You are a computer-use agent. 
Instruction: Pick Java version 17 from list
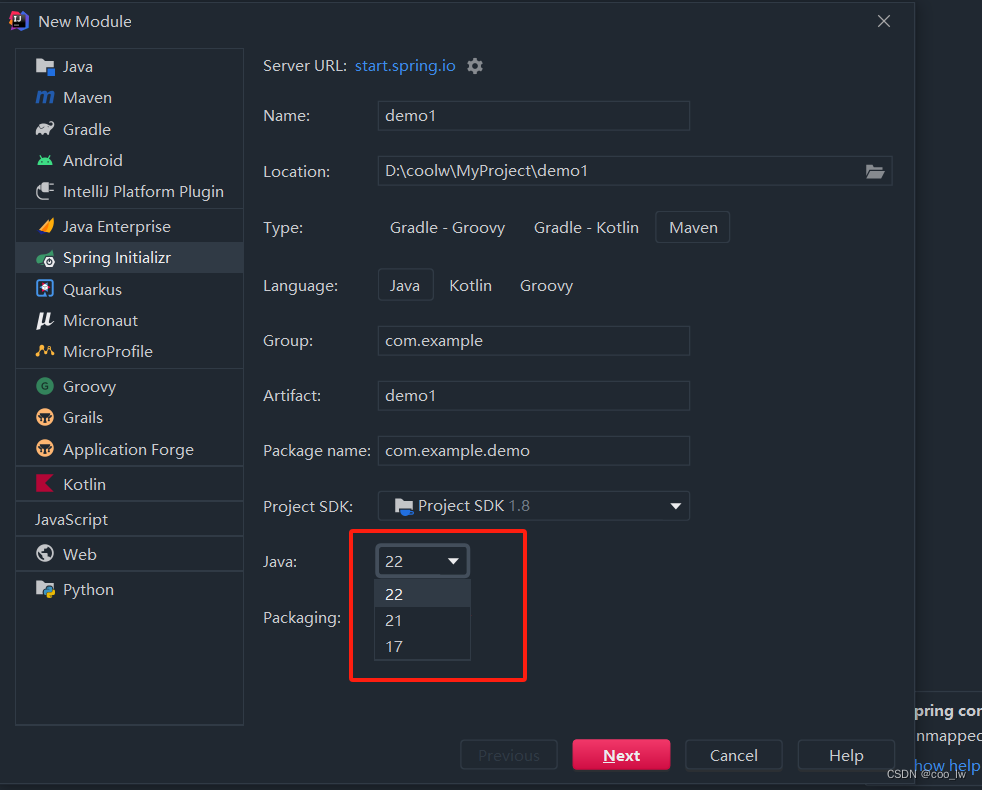tap(422, 647)
